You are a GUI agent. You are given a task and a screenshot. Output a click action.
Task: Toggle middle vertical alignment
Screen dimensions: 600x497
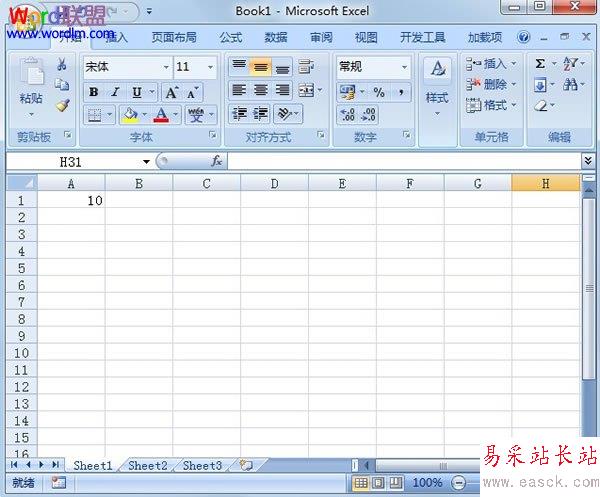261,66
